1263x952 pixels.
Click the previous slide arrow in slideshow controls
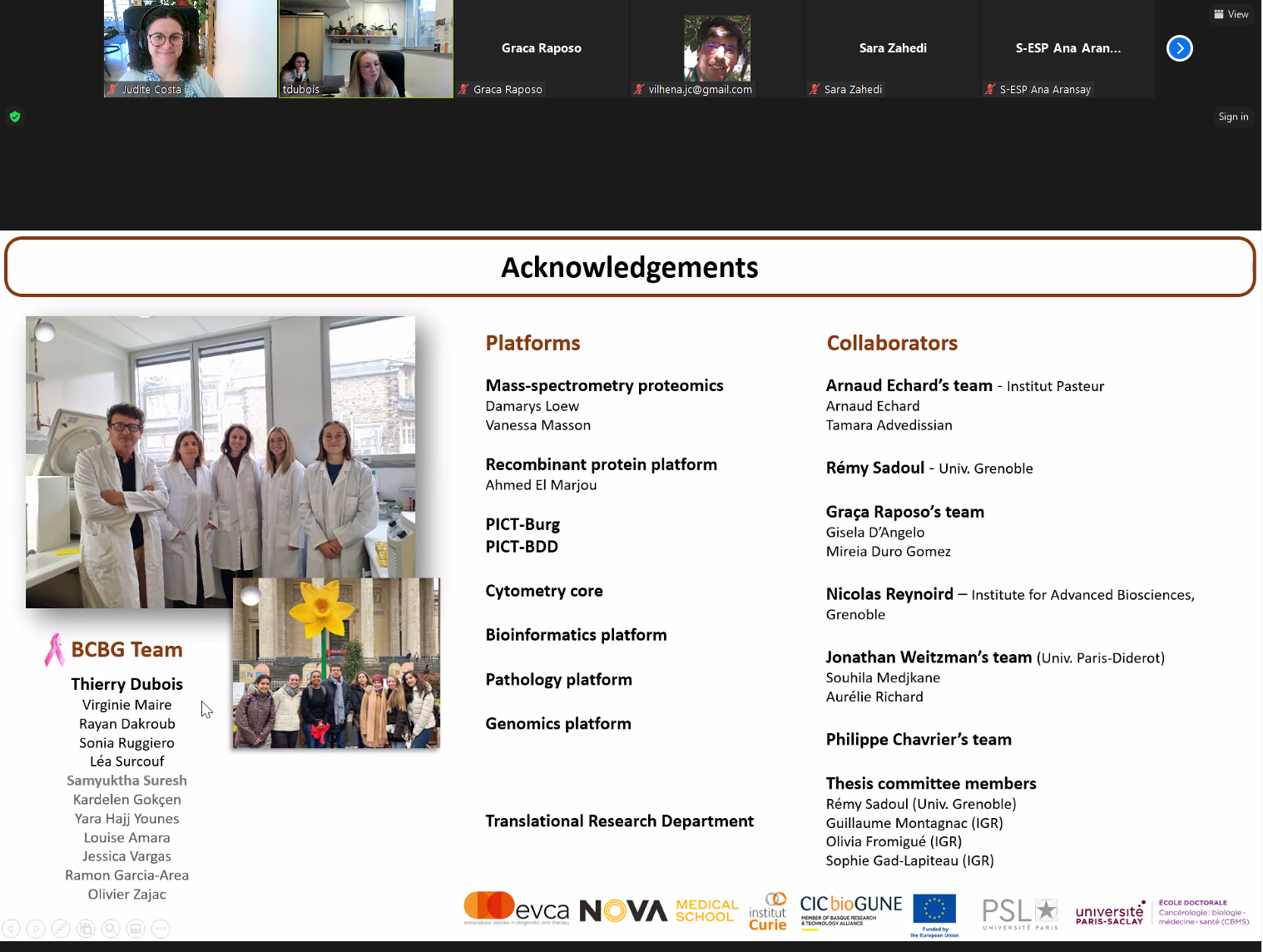(x=11, y=929)
